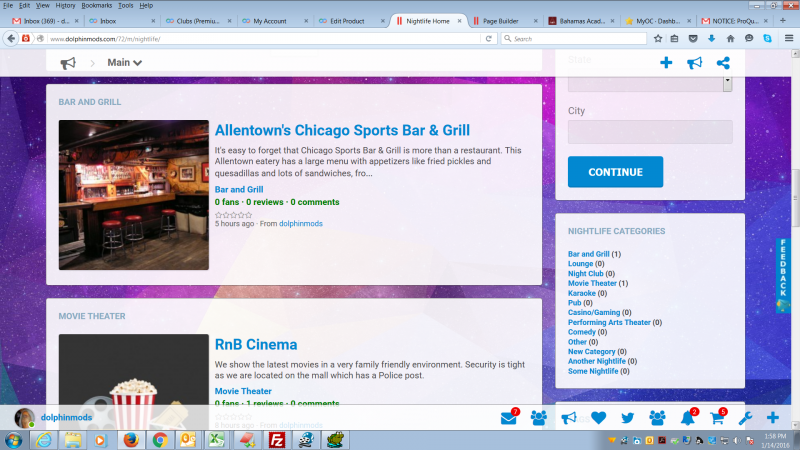Image resolution: width=800 pixels, height=450 pixels.
Task: Click the Movie Theater category link under RnB Cinema
Action: pyautogui.click(x=243, y=391)
